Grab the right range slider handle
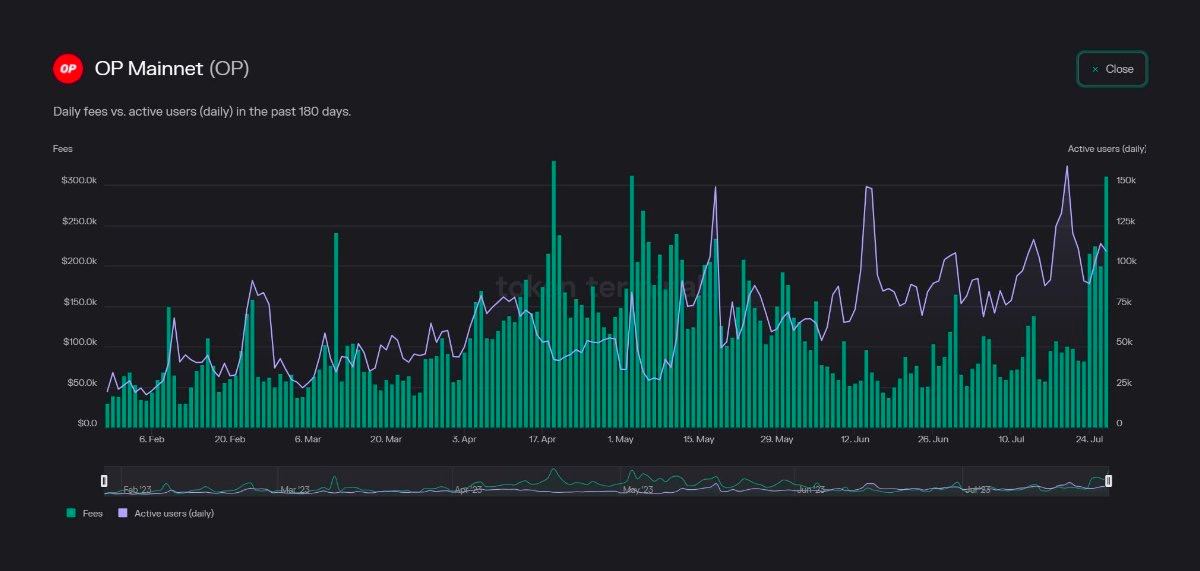This screenshot has width=1200, height=571. [x=1108, y=481]
